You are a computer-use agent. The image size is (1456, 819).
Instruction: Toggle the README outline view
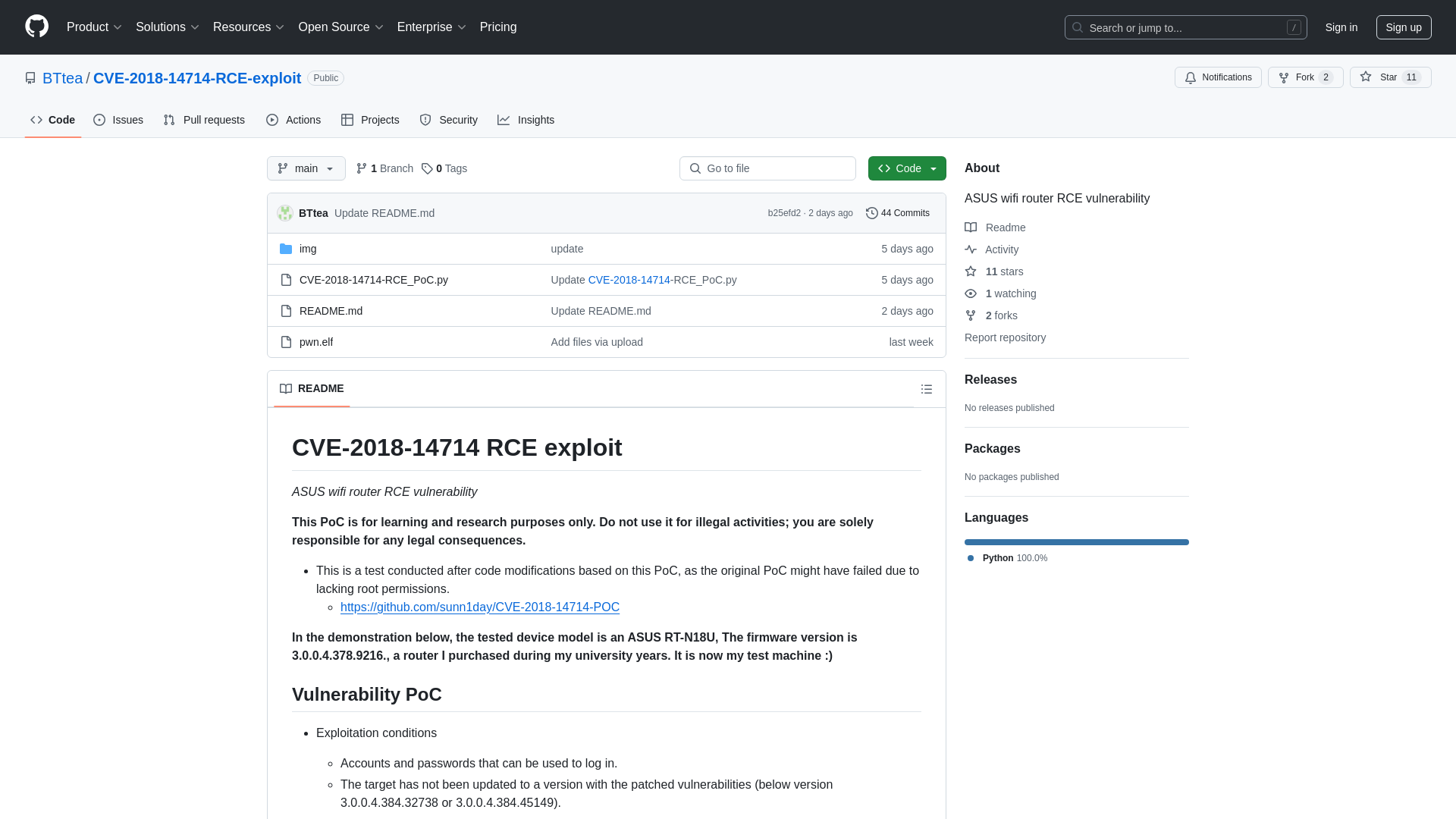click(x=926, y=388)
